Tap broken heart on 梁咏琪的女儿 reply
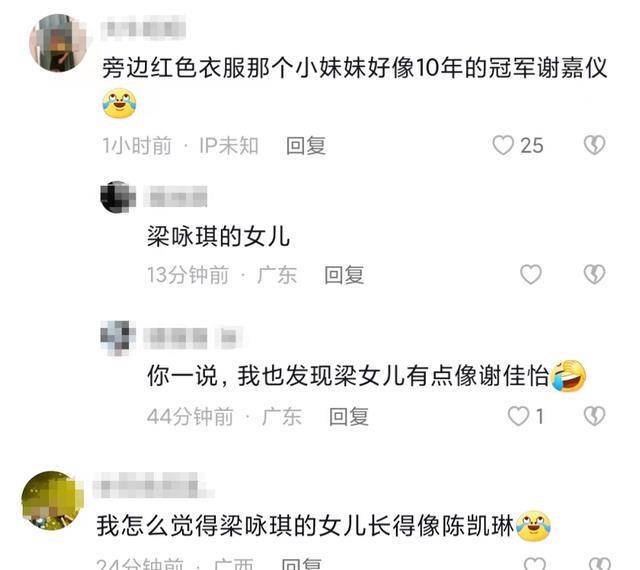 point(594,274)
